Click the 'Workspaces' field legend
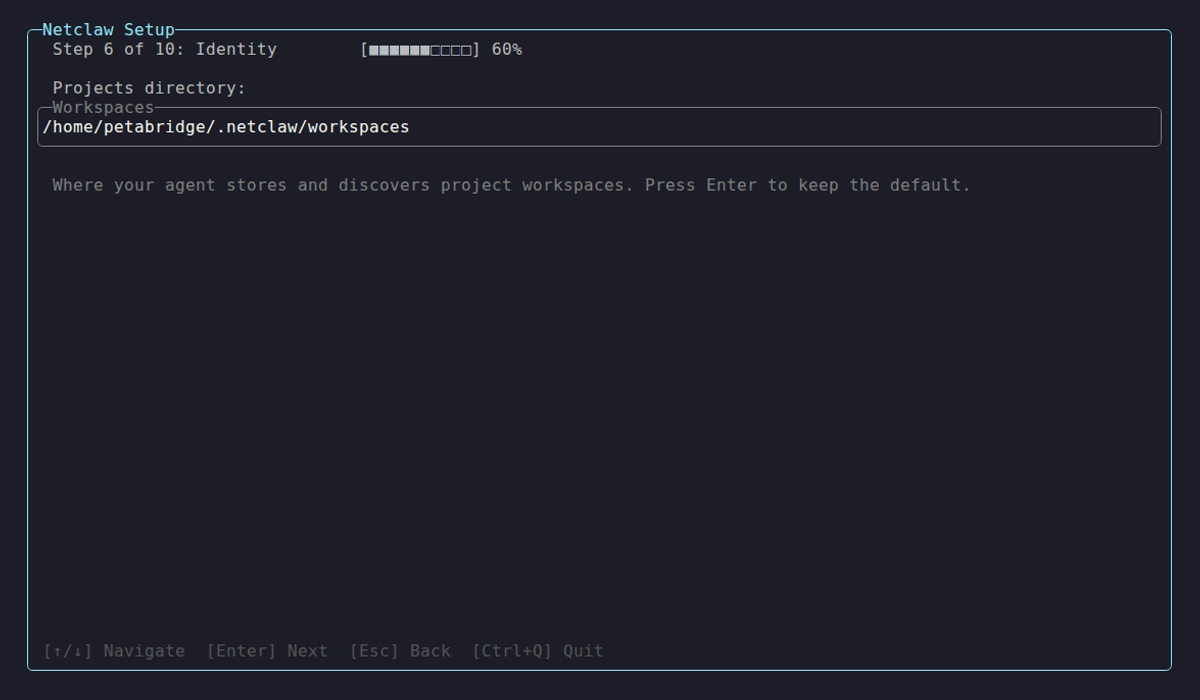Viewport: 1200px width, 700px height. (103, 107)
